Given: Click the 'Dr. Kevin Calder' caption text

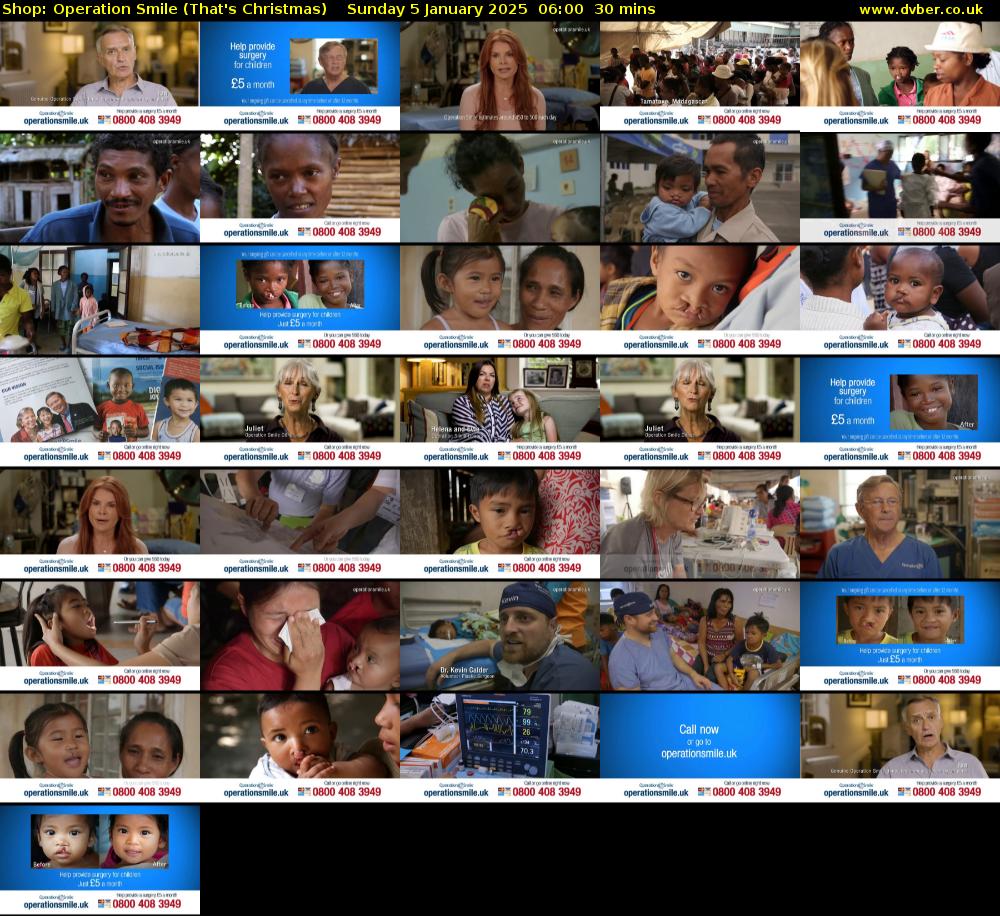Looking at the screenshot, I should tap(464, 670).
